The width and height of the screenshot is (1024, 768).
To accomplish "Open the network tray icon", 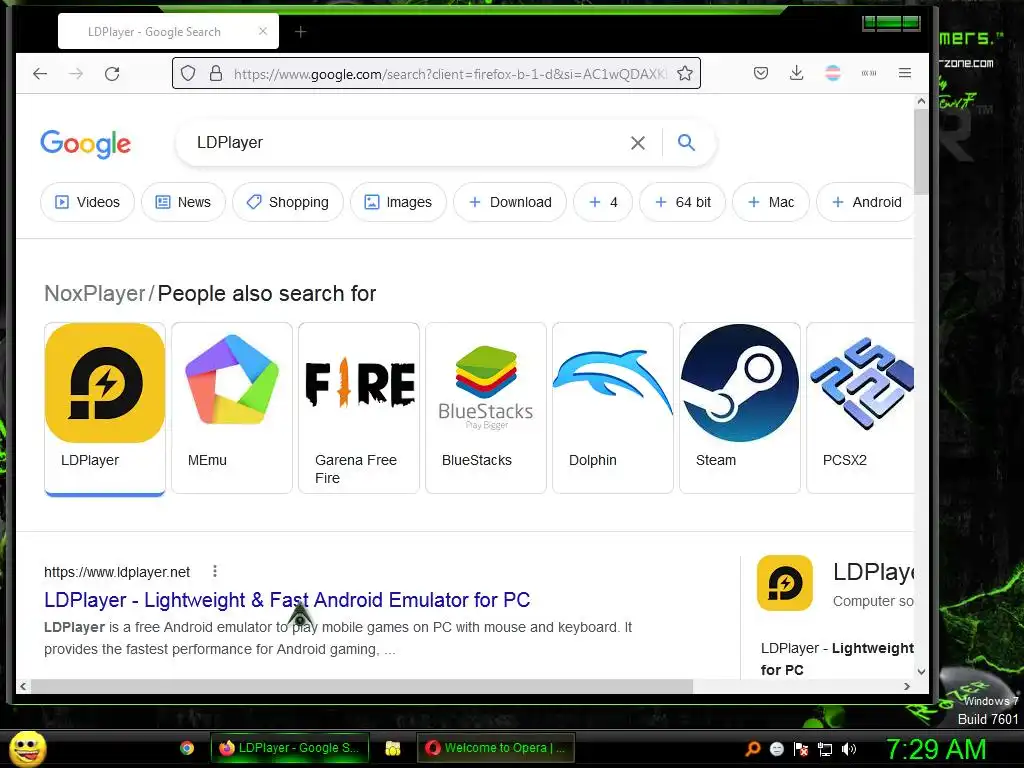I will [x=825, y=749].
